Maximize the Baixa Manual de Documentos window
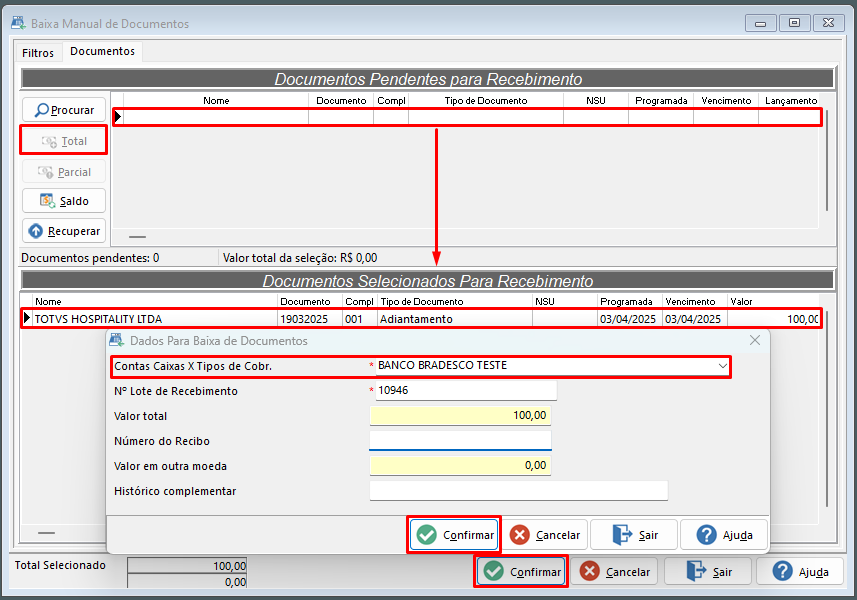 click(794, 23)
